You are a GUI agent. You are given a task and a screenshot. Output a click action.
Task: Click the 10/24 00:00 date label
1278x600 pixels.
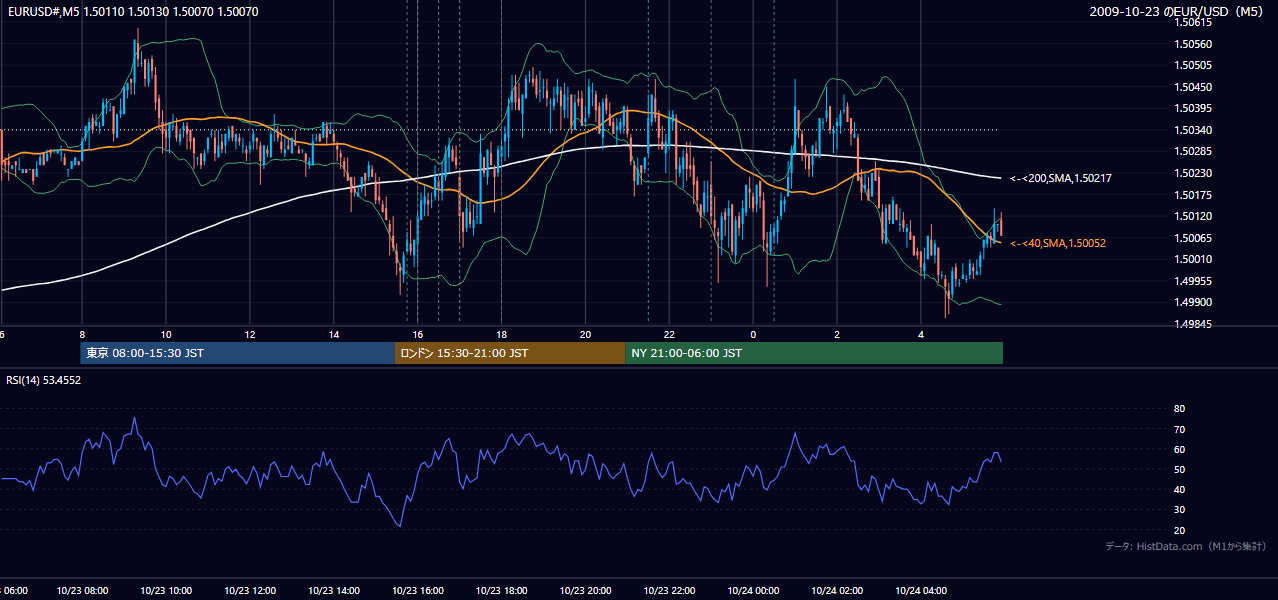click(x=753, y=591)
